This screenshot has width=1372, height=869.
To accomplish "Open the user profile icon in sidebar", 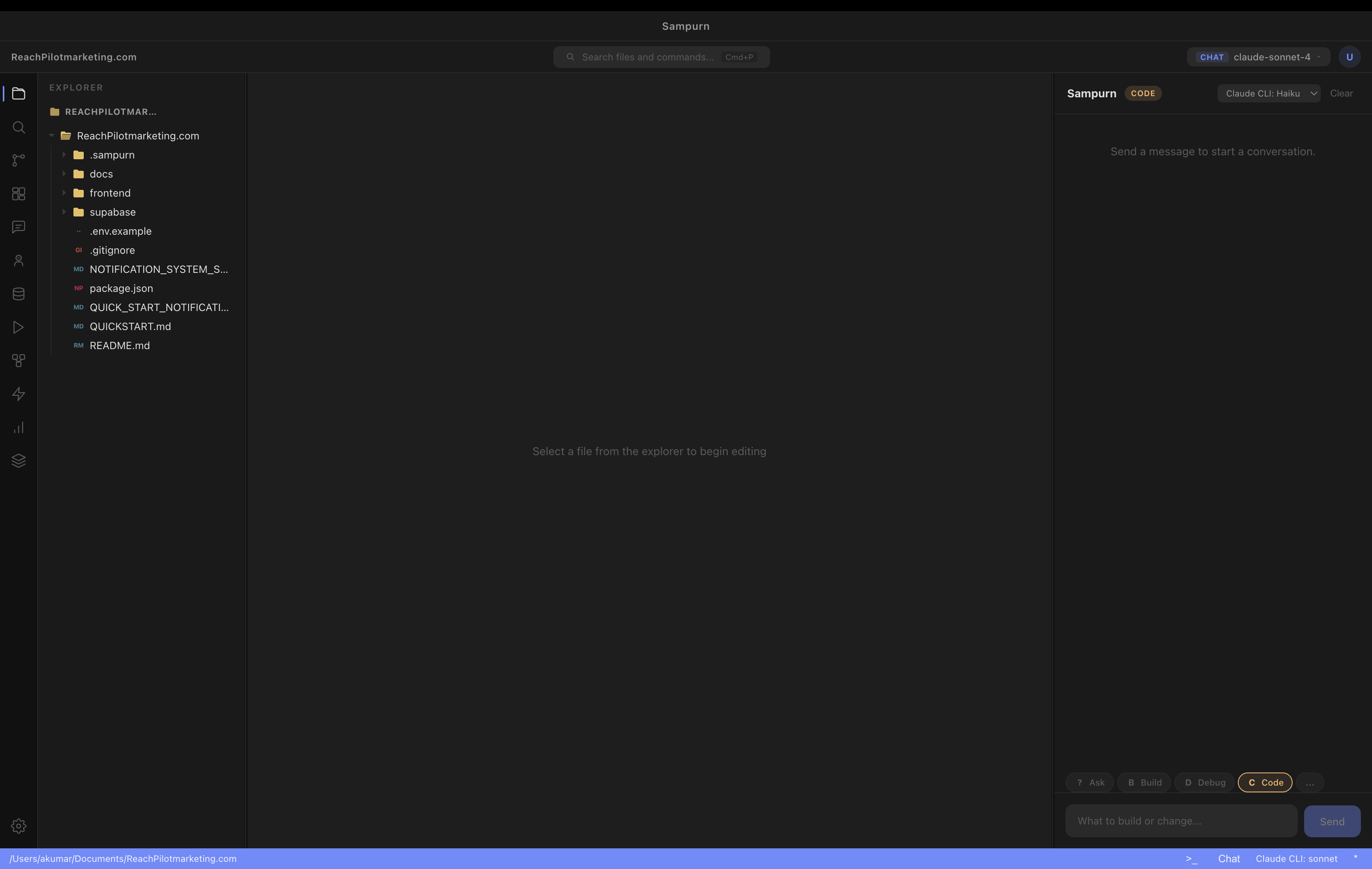I will click(x=19, y=261).
